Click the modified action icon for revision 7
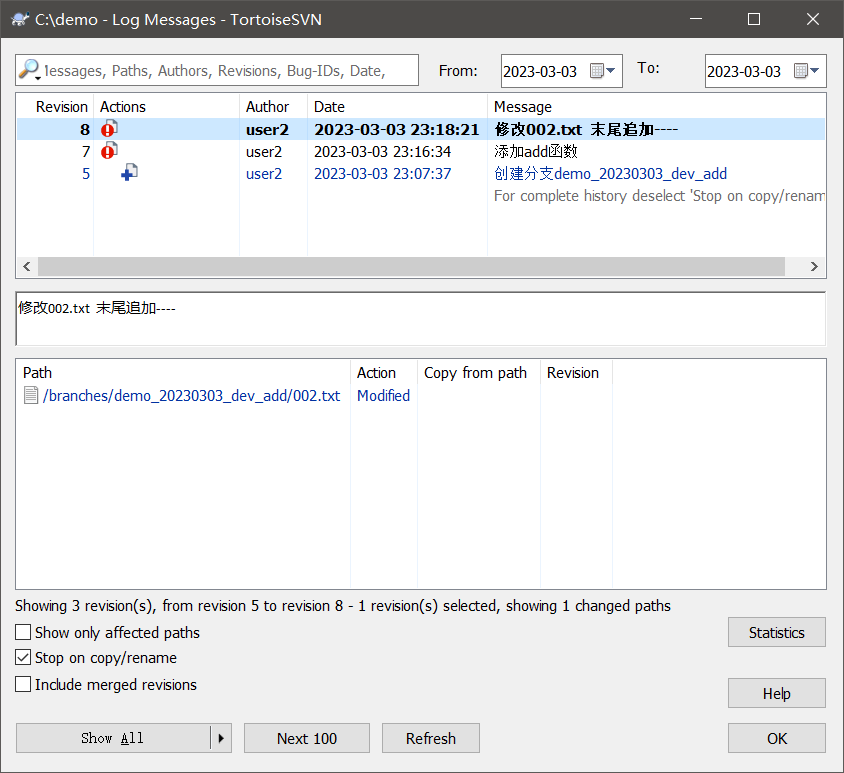 [109, 151]
